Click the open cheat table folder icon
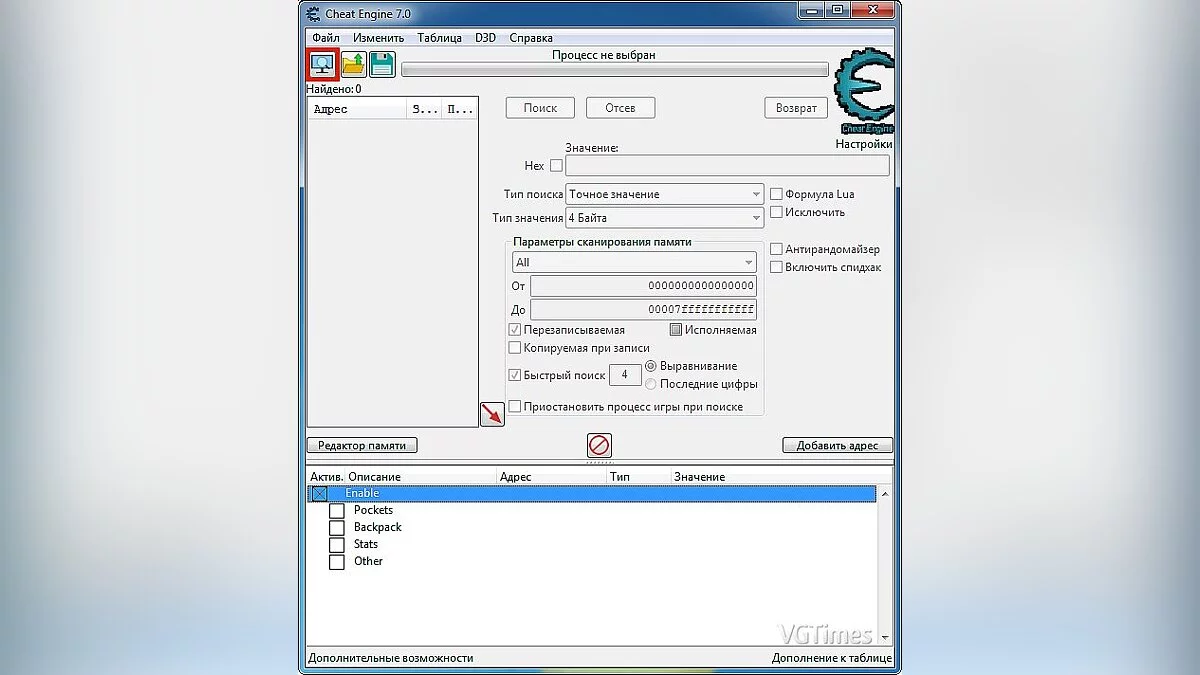Screen dimensions: 1200x675 coord(351,63)
